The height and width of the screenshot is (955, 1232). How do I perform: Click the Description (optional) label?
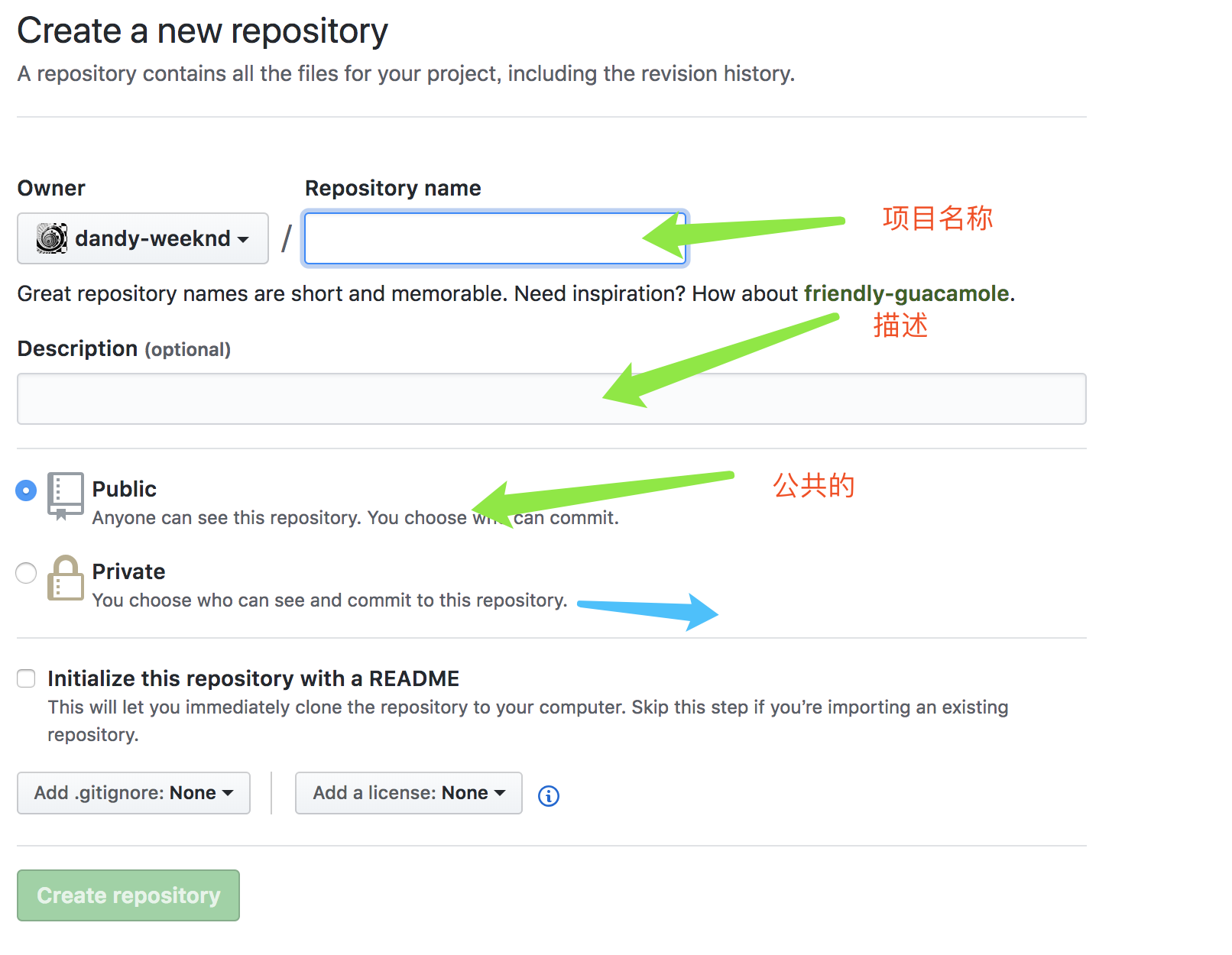[124, 349]
